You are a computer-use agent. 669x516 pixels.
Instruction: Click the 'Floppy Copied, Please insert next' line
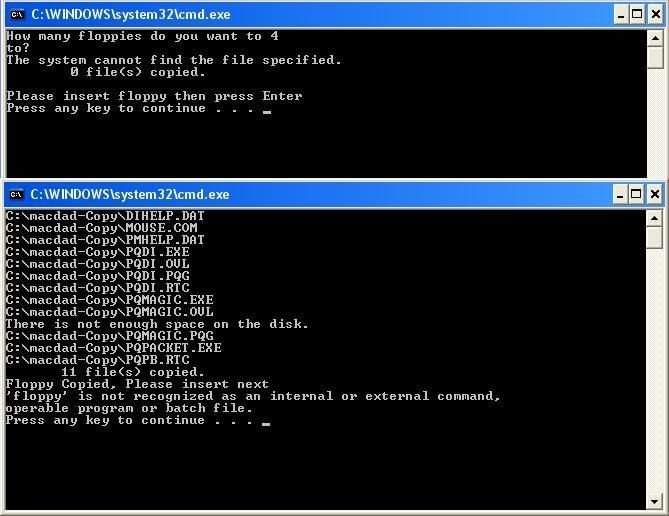tap(137, 385)
